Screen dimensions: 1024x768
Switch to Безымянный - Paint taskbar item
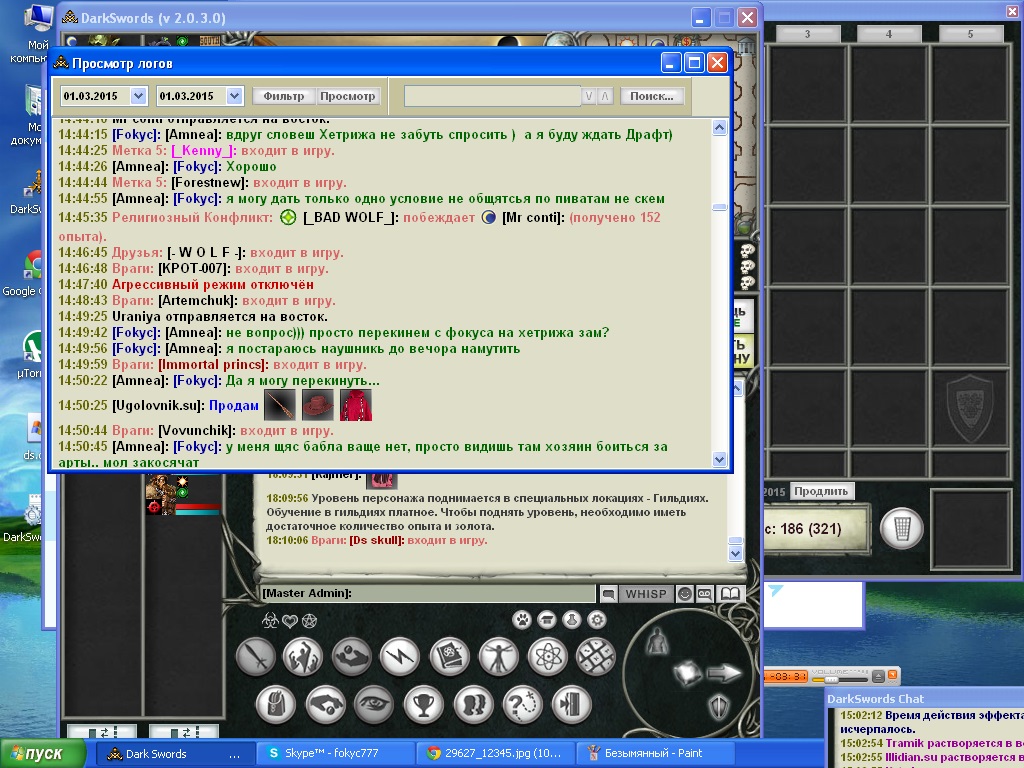pos(654,754)
